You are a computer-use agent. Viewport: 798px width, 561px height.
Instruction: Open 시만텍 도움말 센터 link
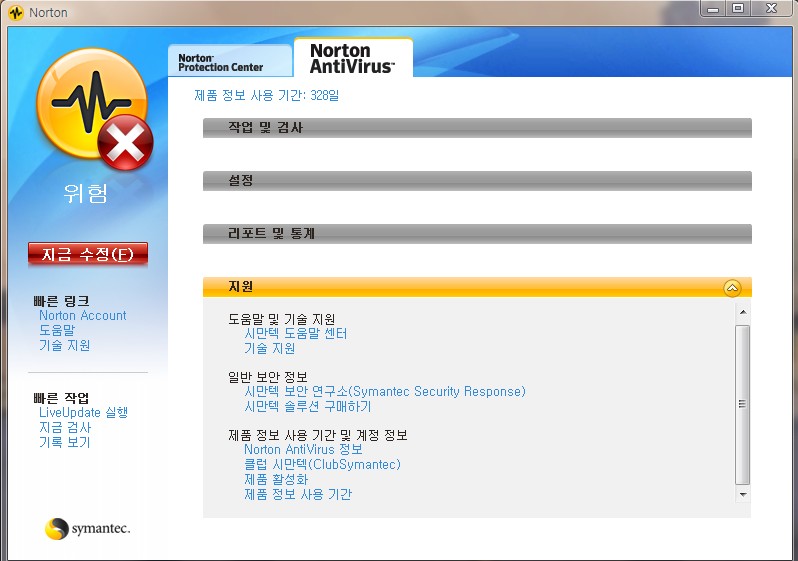pos(295,334)
